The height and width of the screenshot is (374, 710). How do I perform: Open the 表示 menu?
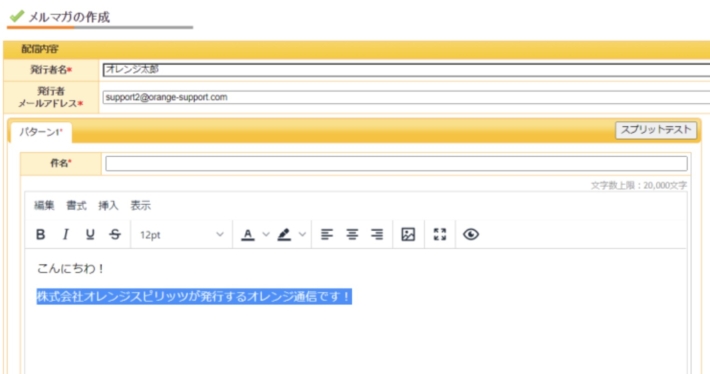[x=140, y=206]
